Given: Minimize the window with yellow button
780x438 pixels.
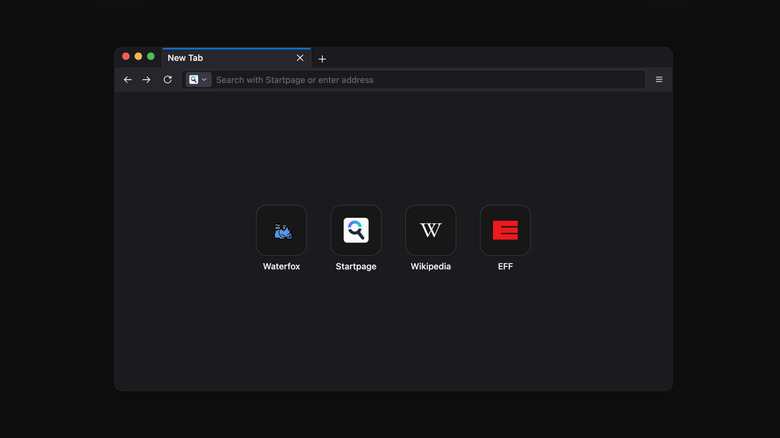Looking at the screenshot, I should coord(138,56).
